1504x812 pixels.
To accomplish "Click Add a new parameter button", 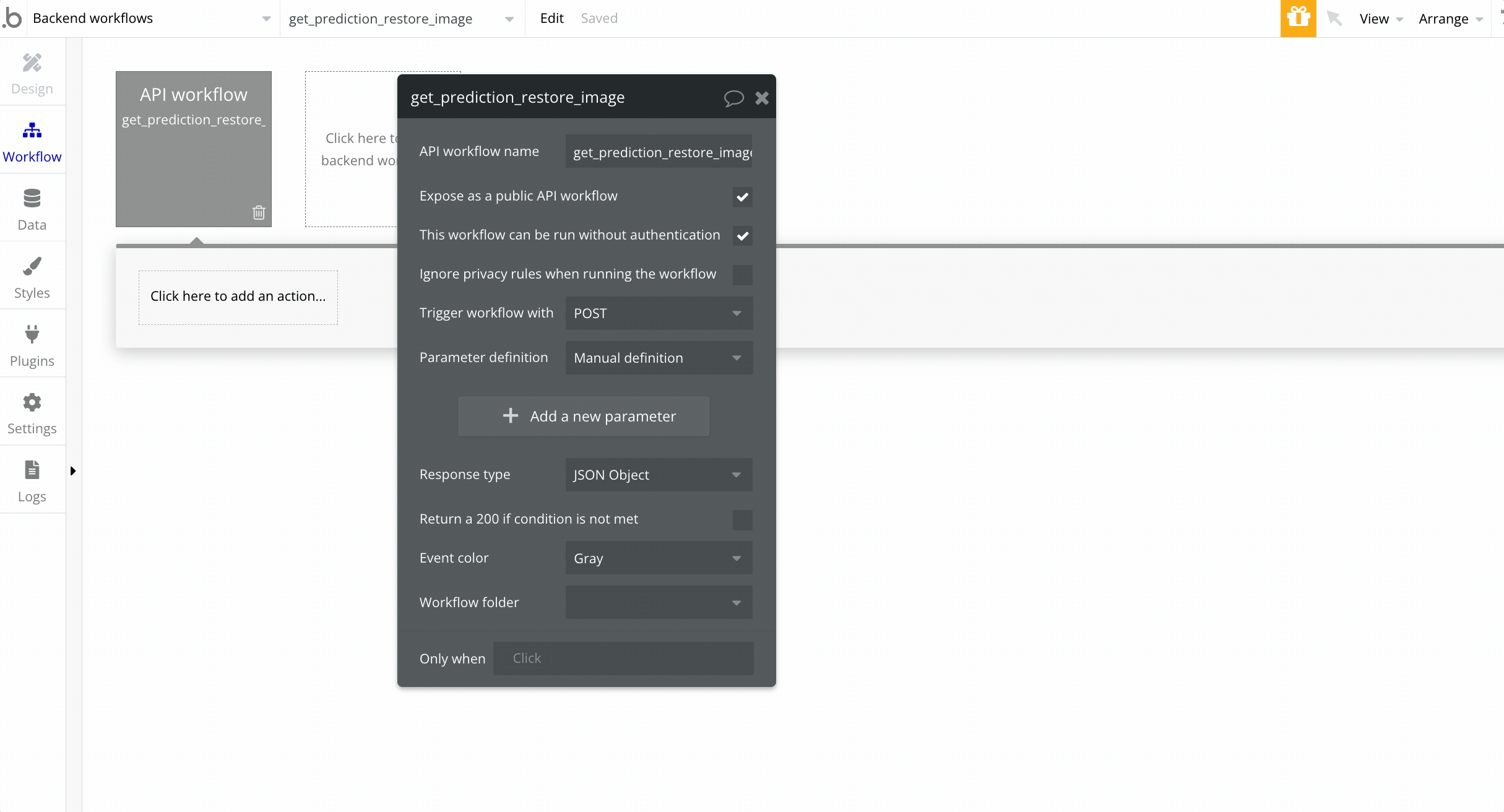I will (584, 416).
